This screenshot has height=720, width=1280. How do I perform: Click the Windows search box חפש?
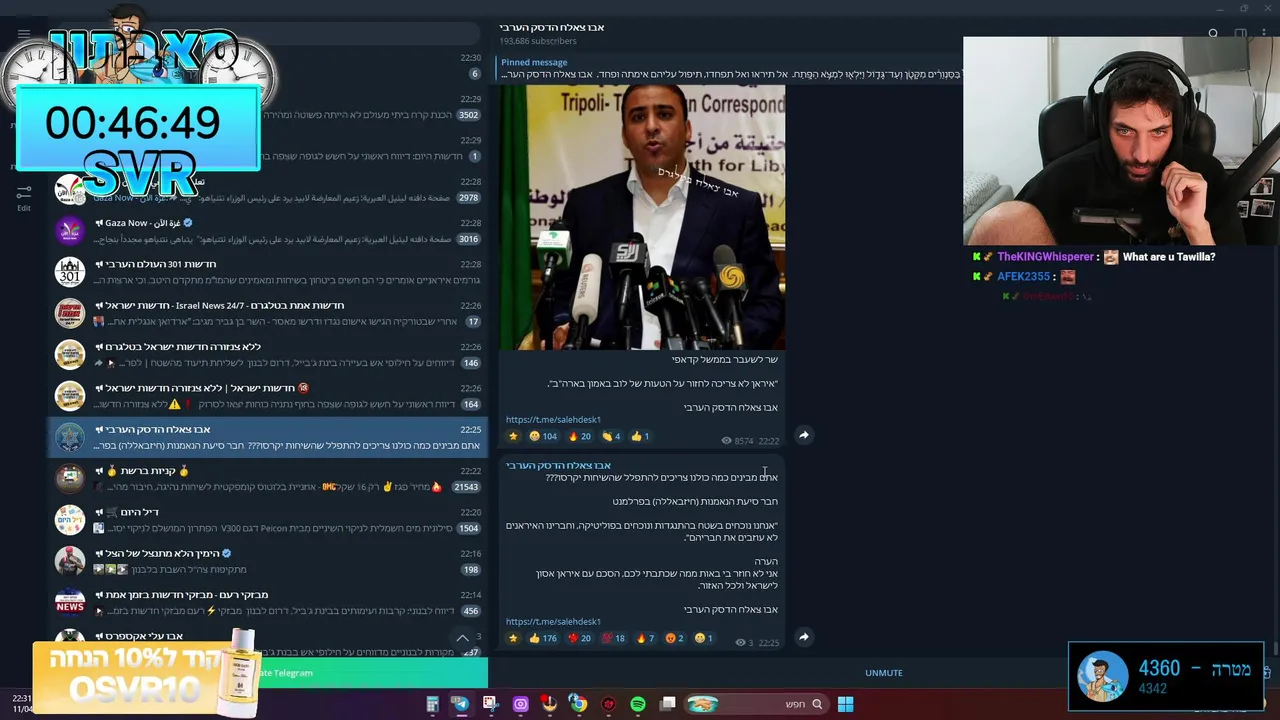[757, 704]
